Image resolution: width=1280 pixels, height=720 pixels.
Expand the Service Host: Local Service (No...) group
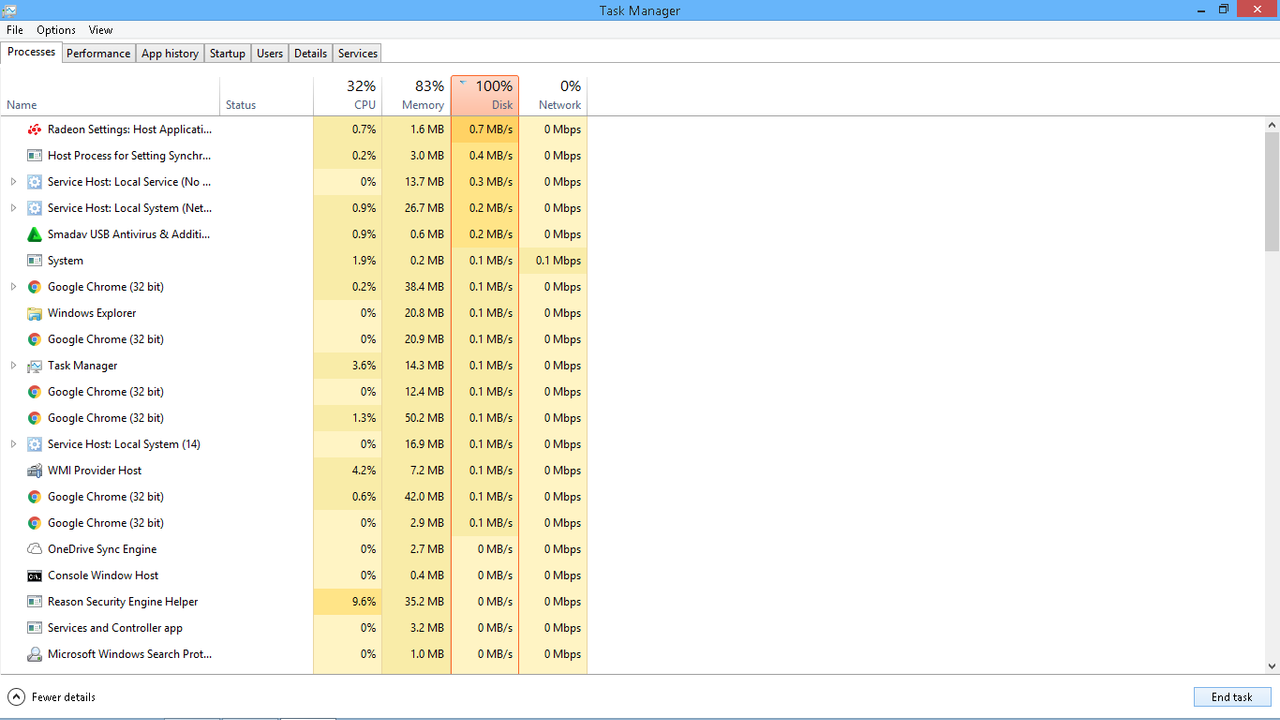tap(13, 182)
